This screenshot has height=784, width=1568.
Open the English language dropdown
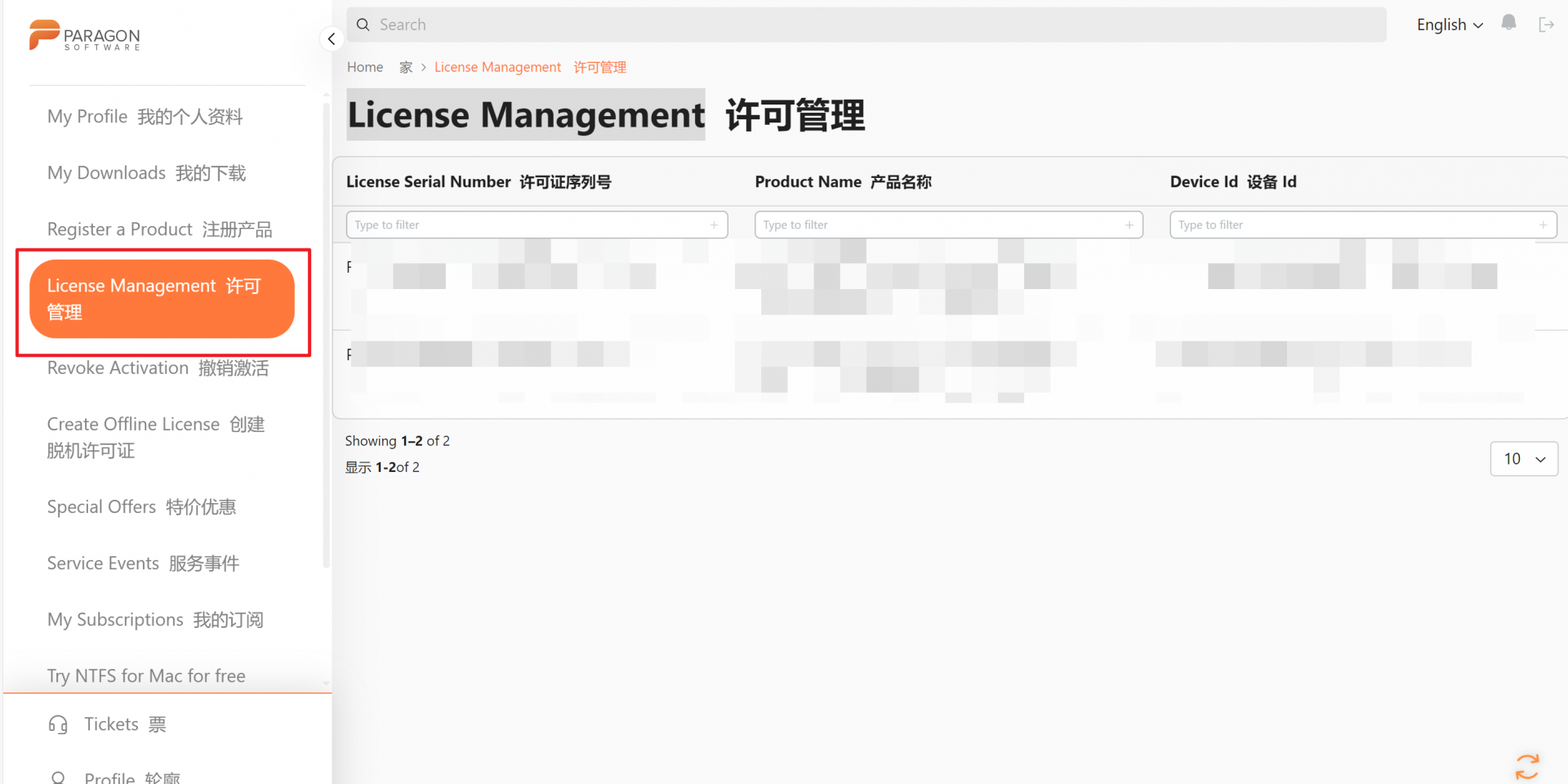coord(1450,24)
